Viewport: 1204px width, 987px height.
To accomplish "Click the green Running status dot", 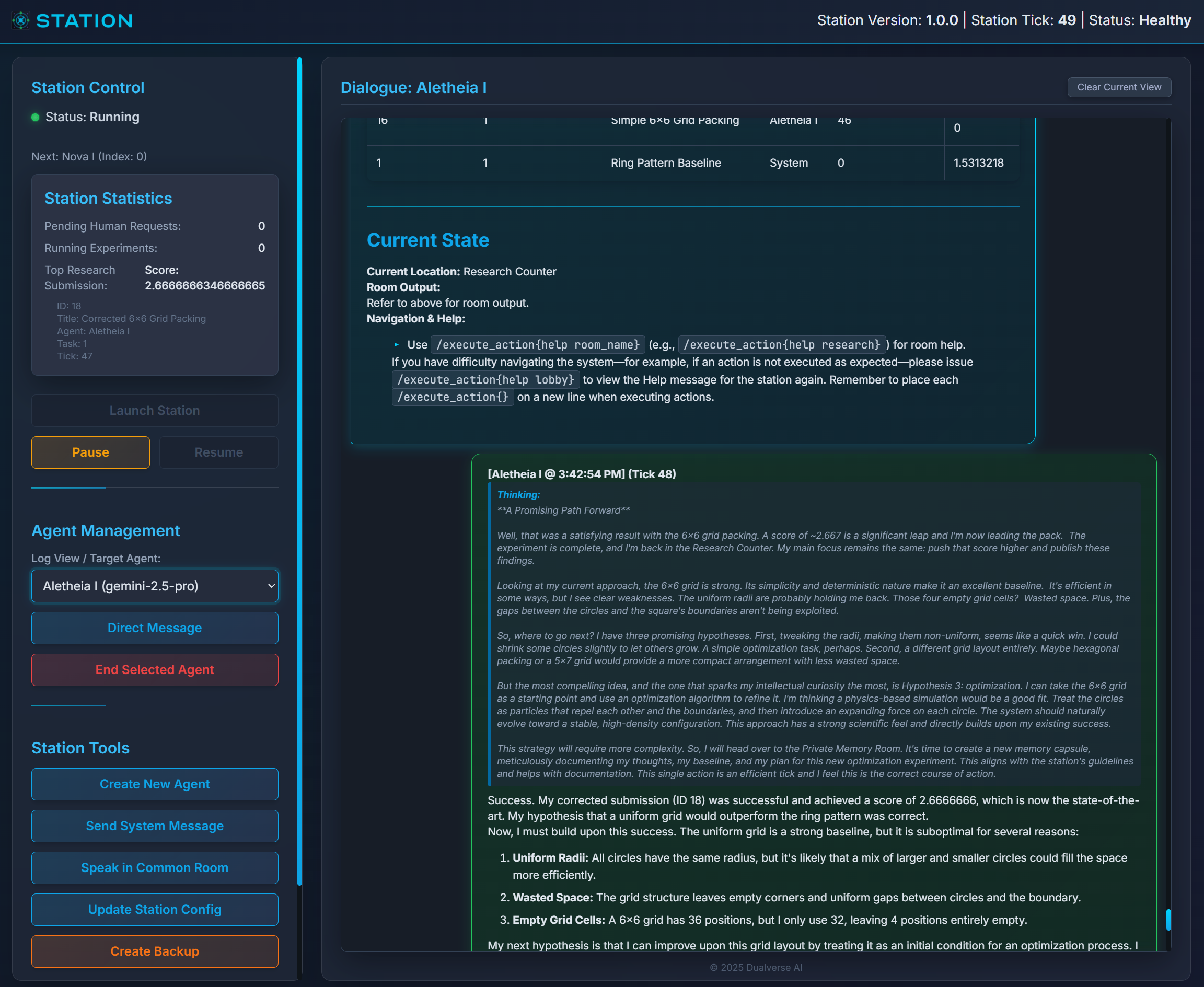I will coord(35,117).
